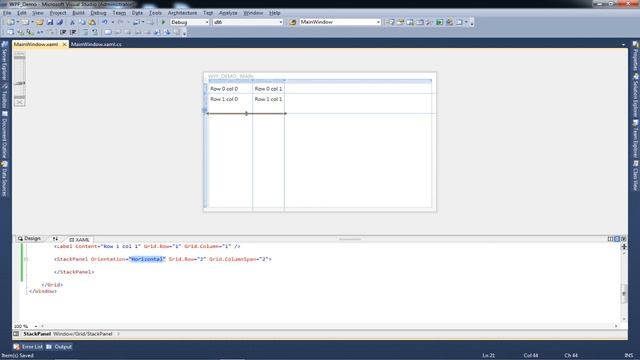
Task: Select the Row 1 col 0 label
Action: point(224,99)
